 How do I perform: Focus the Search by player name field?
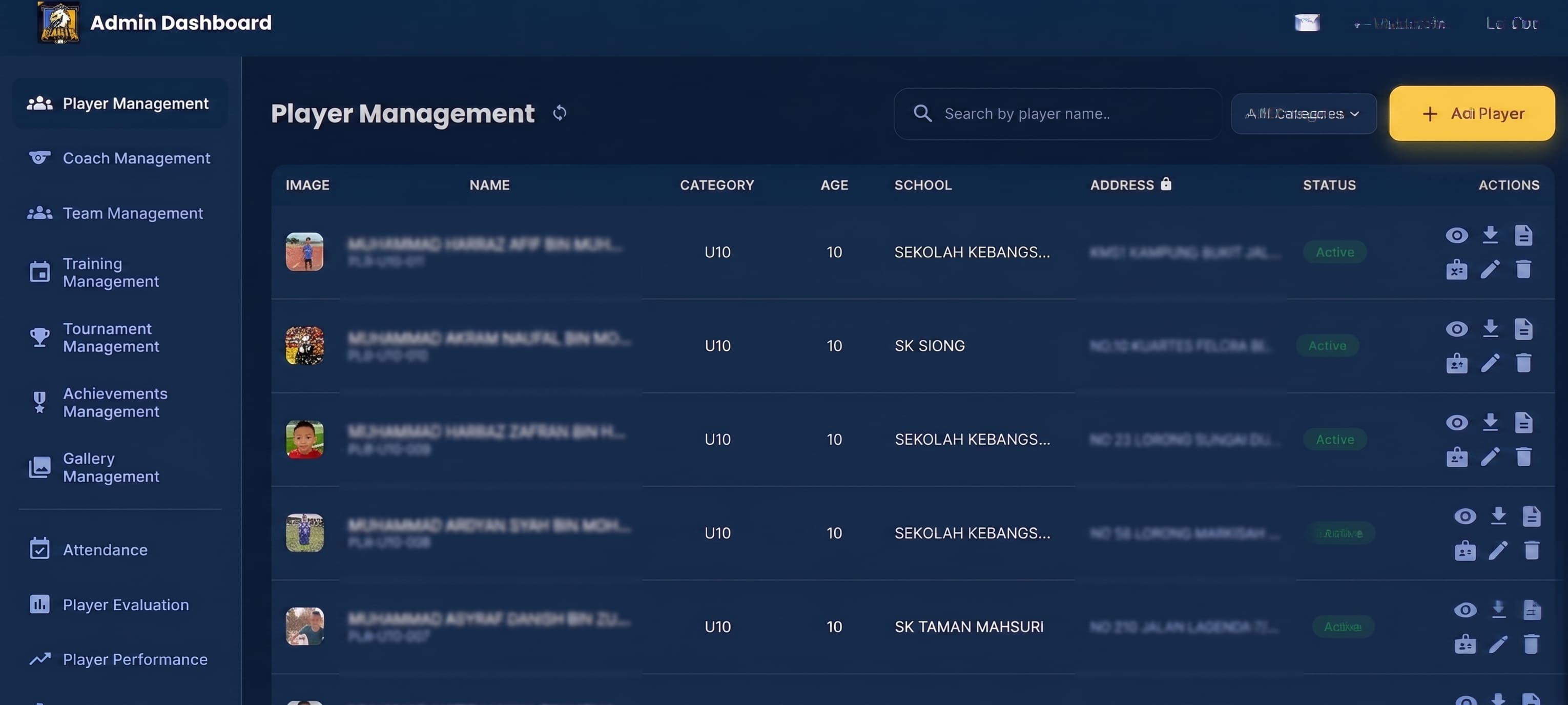click(1057, 114)
